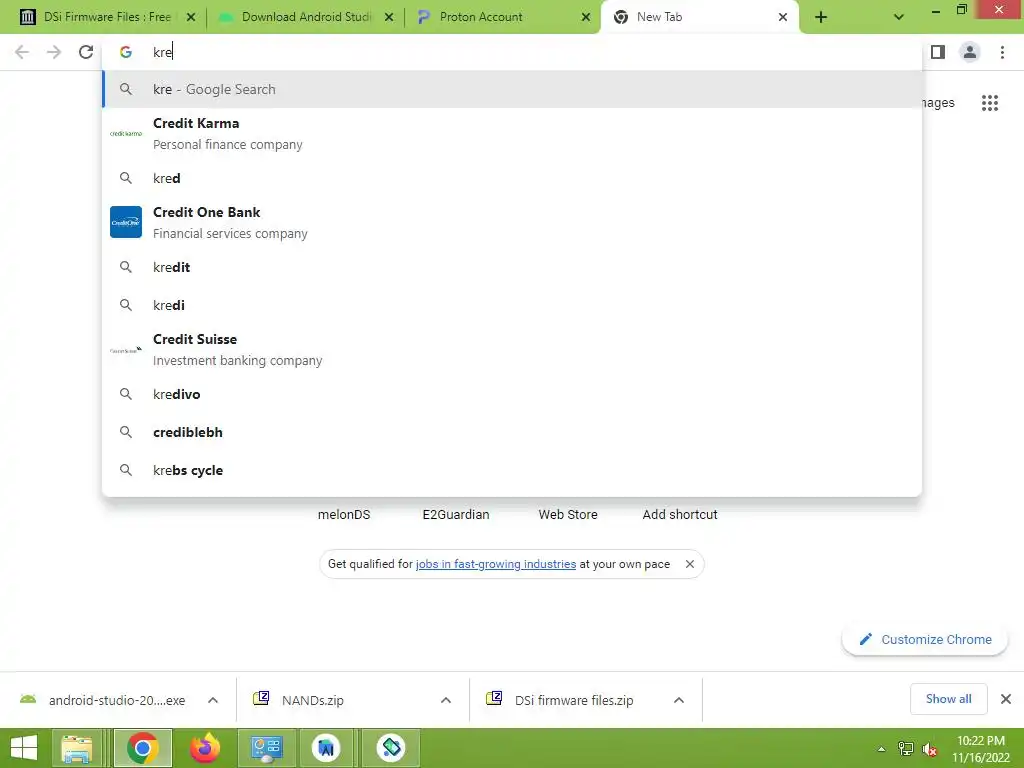Click the Chrome taskbar icon

point(142,748)
